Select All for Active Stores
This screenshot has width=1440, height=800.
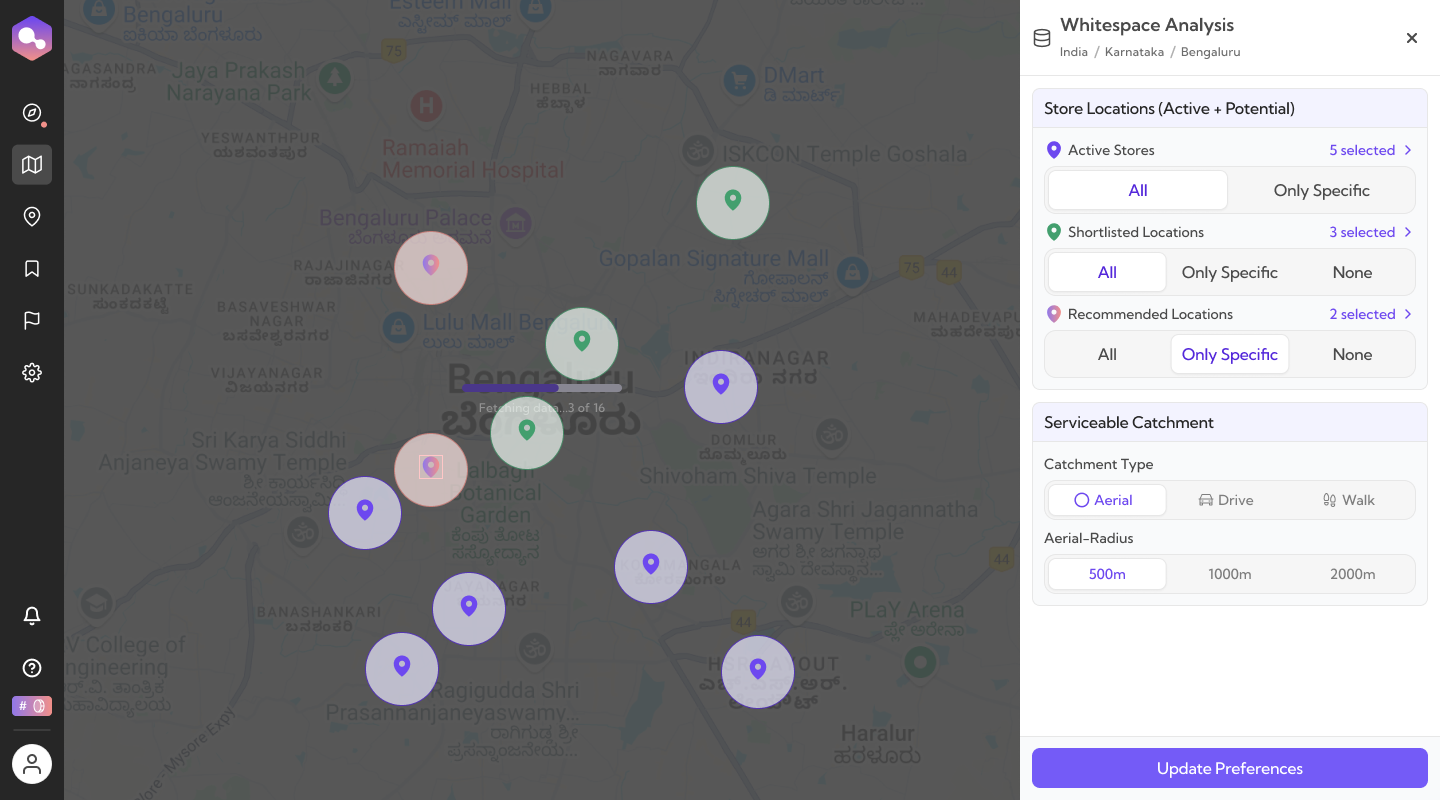pyautogui.click(x=1138, y=190)
